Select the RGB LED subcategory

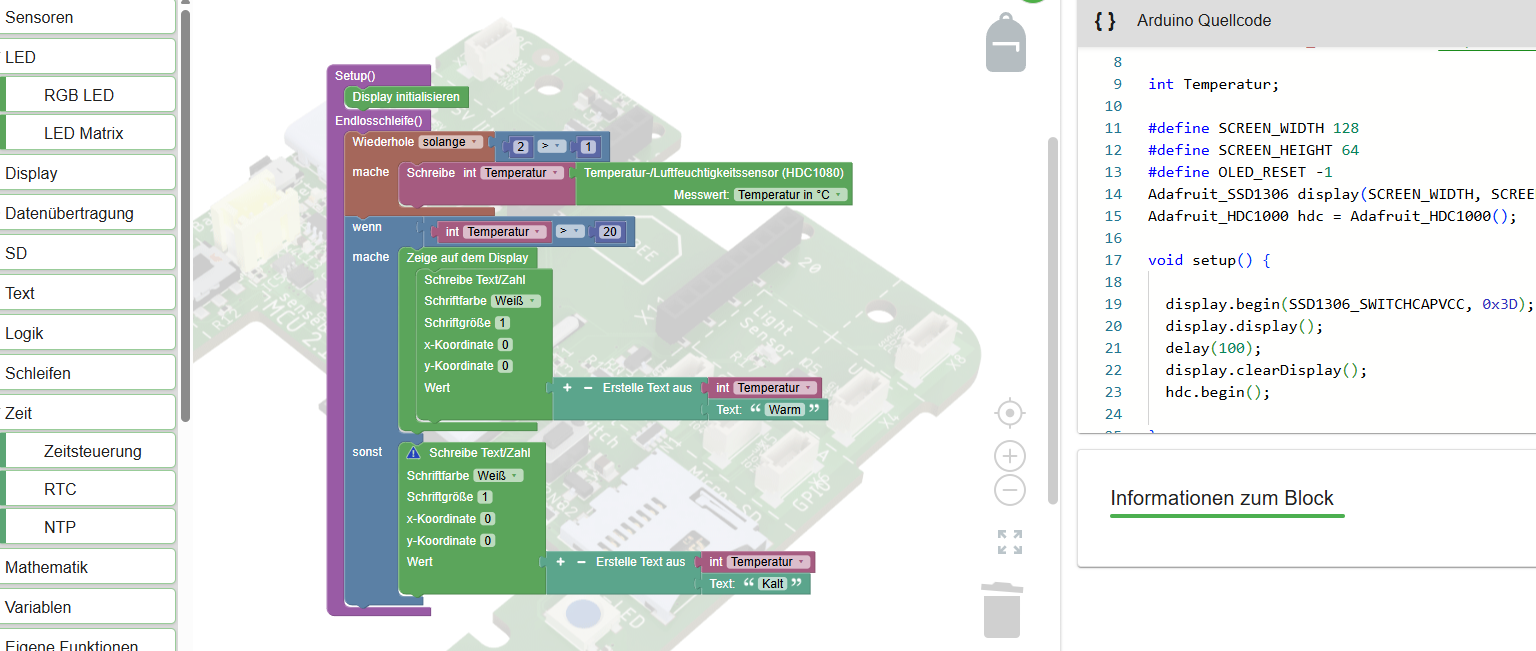pyautogui.click(x=88, y=96)
